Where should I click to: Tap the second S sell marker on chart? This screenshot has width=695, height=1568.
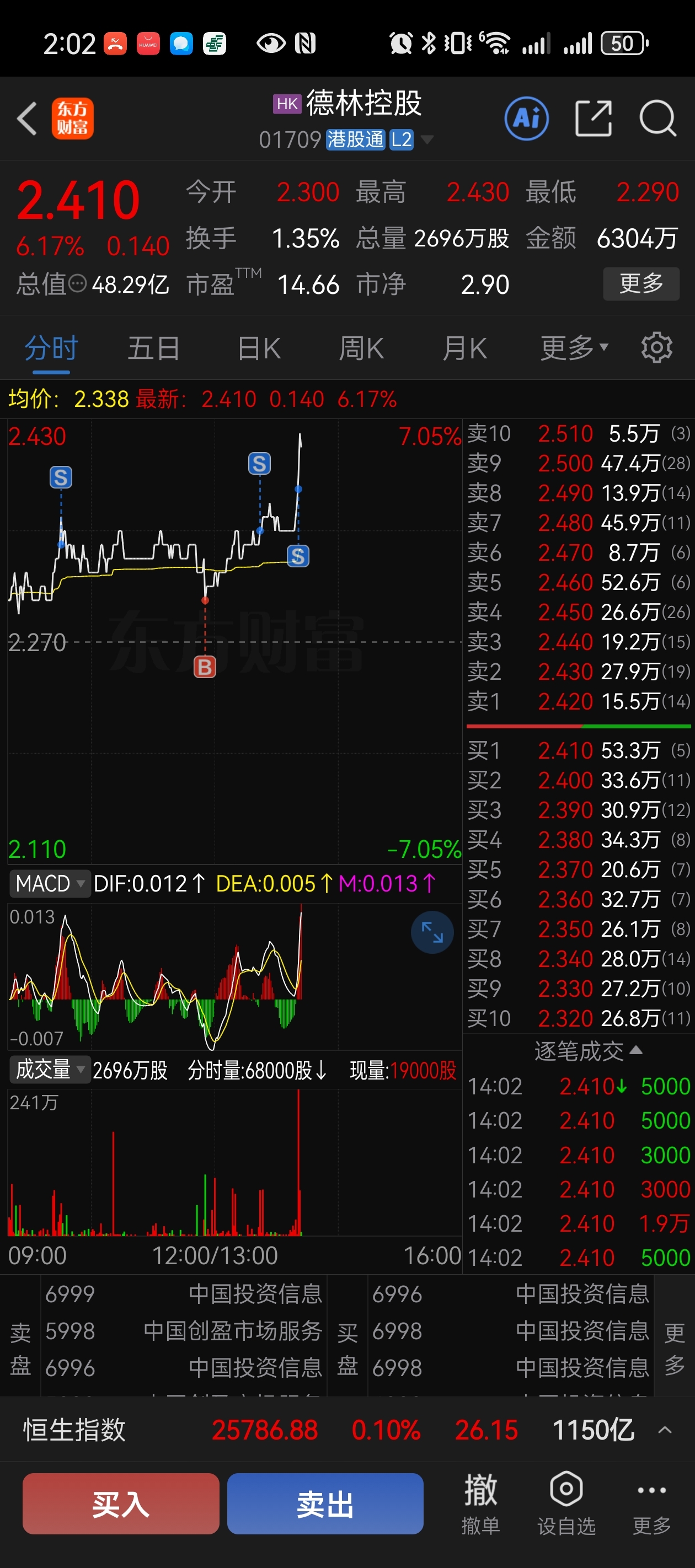click(259, 464)
